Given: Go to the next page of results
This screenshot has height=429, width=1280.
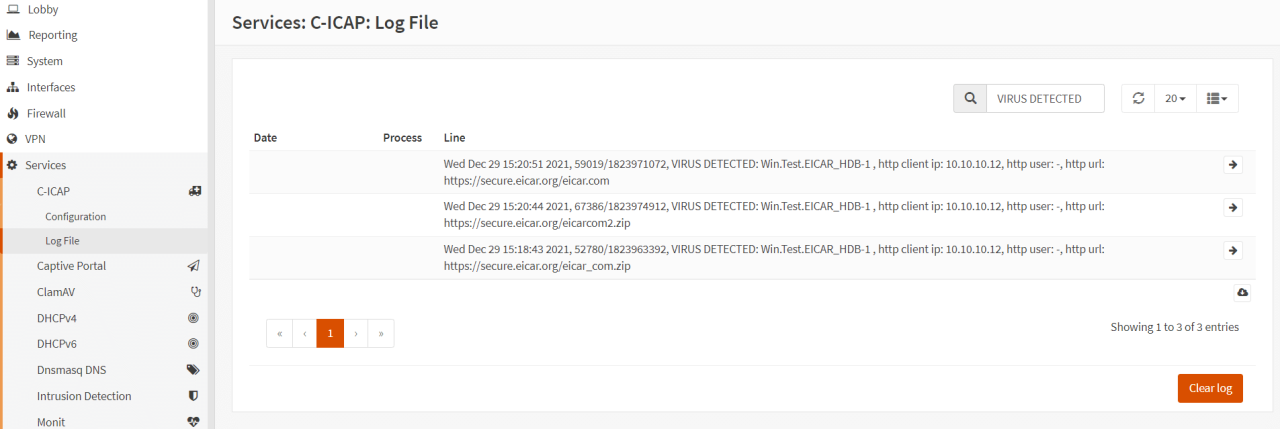Looking at the screenshot, I should tap(356, 333).
